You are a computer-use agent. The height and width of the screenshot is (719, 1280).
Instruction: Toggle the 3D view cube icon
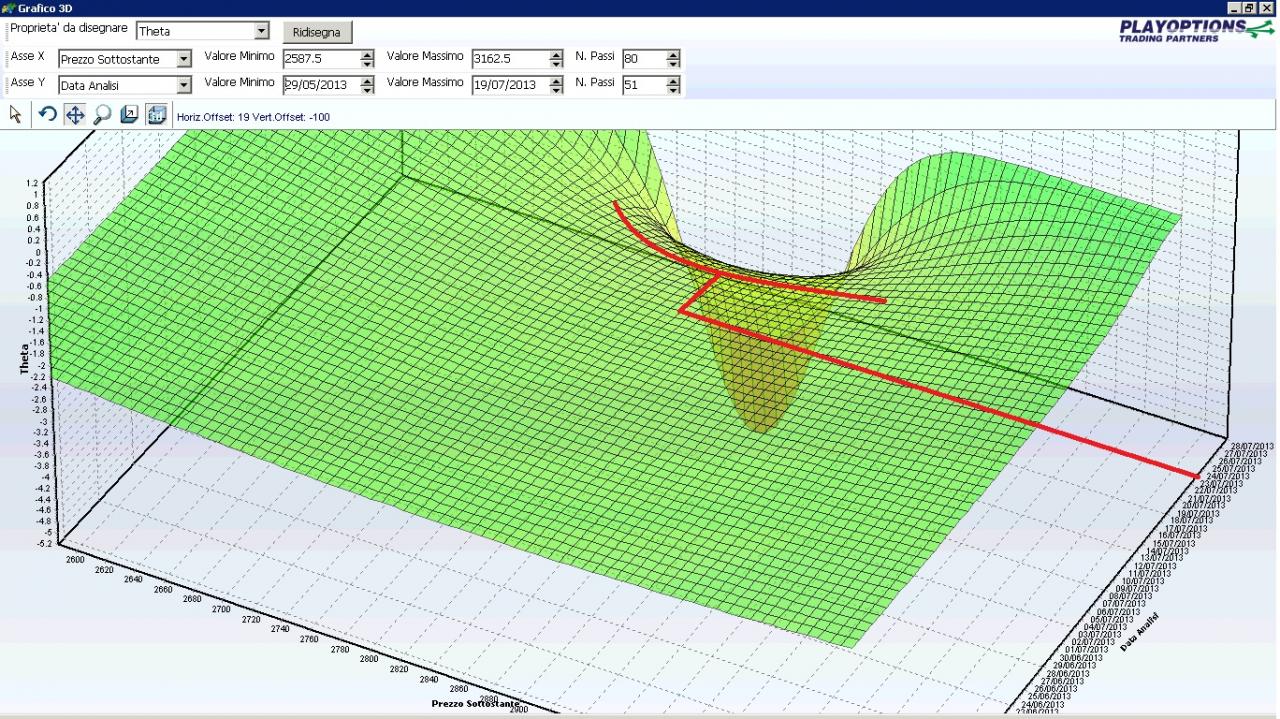click(x=156, y=115)
